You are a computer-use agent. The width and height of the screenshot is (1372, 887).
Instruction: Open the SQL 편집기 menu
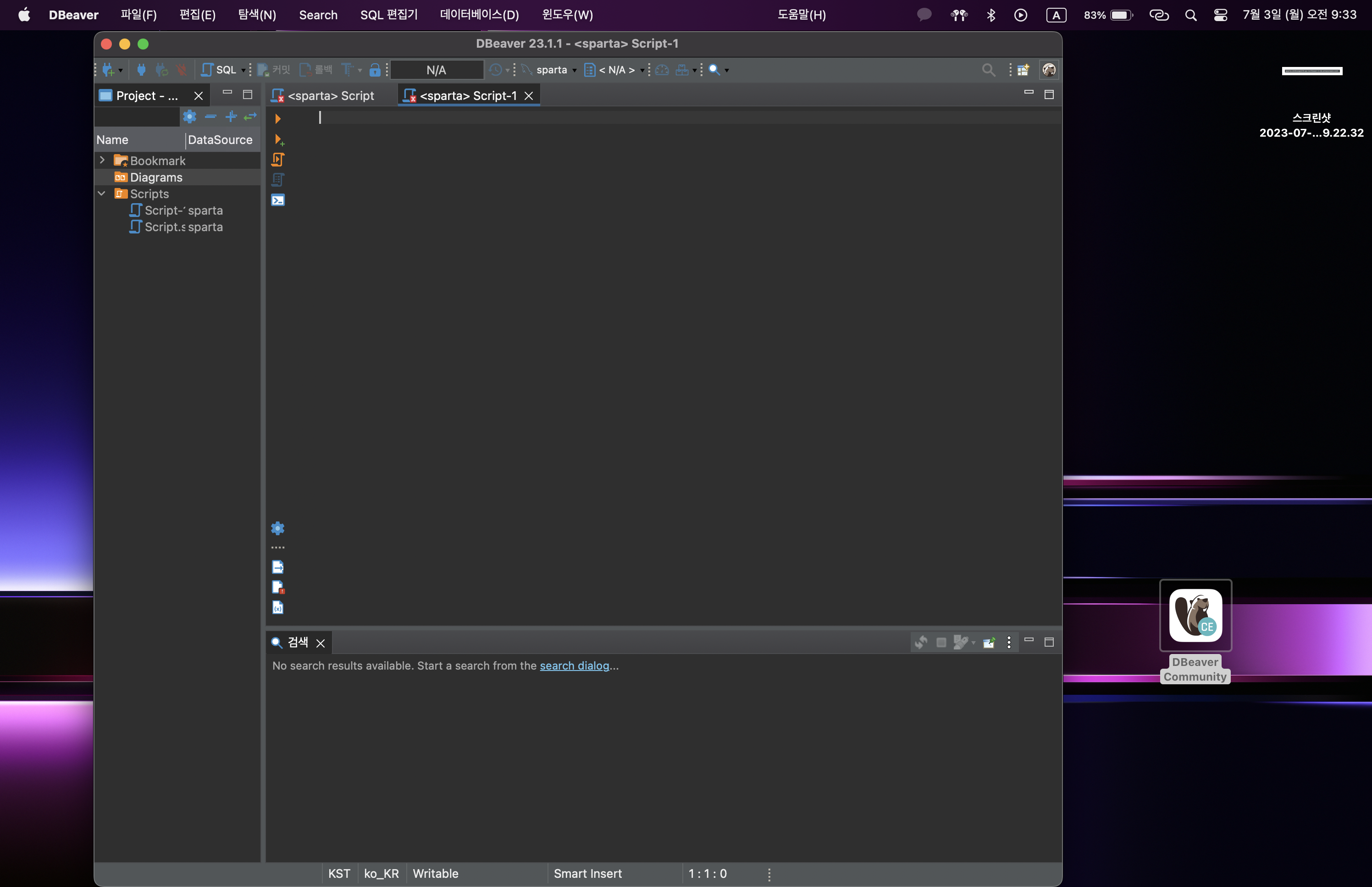tap(389, 14)
